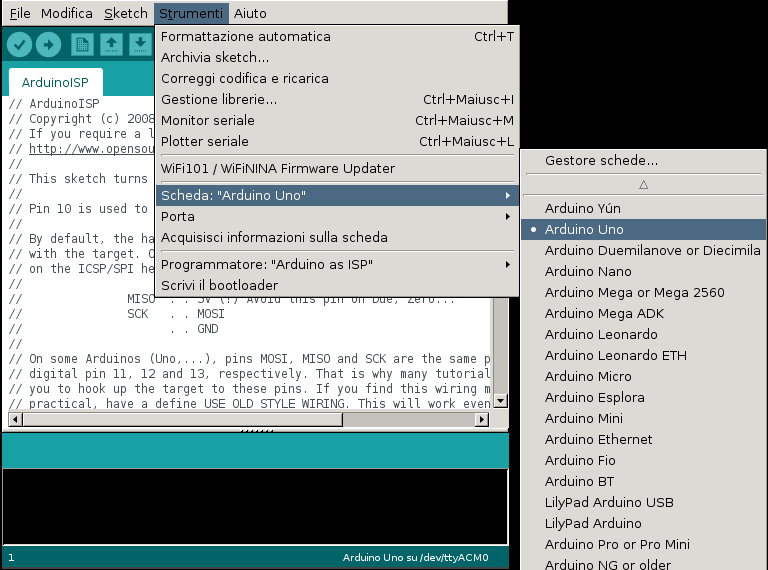Click the opensource.org license link in code
This screenshot has width=768, height=570.
[x=92, y=149]
